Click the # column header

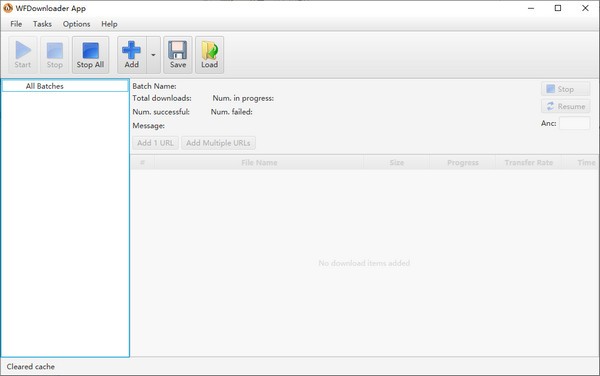pyautogui.click(x=142, y=163)
